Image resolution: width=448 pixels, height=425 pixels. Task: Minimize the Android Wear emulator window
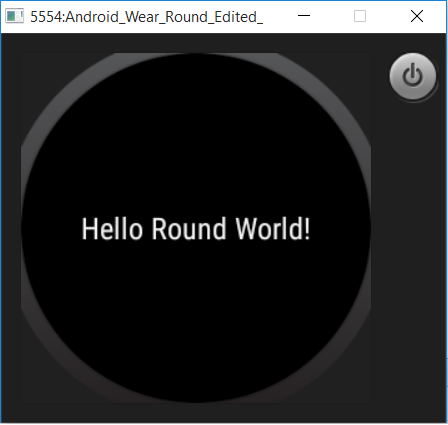[304, 16]
